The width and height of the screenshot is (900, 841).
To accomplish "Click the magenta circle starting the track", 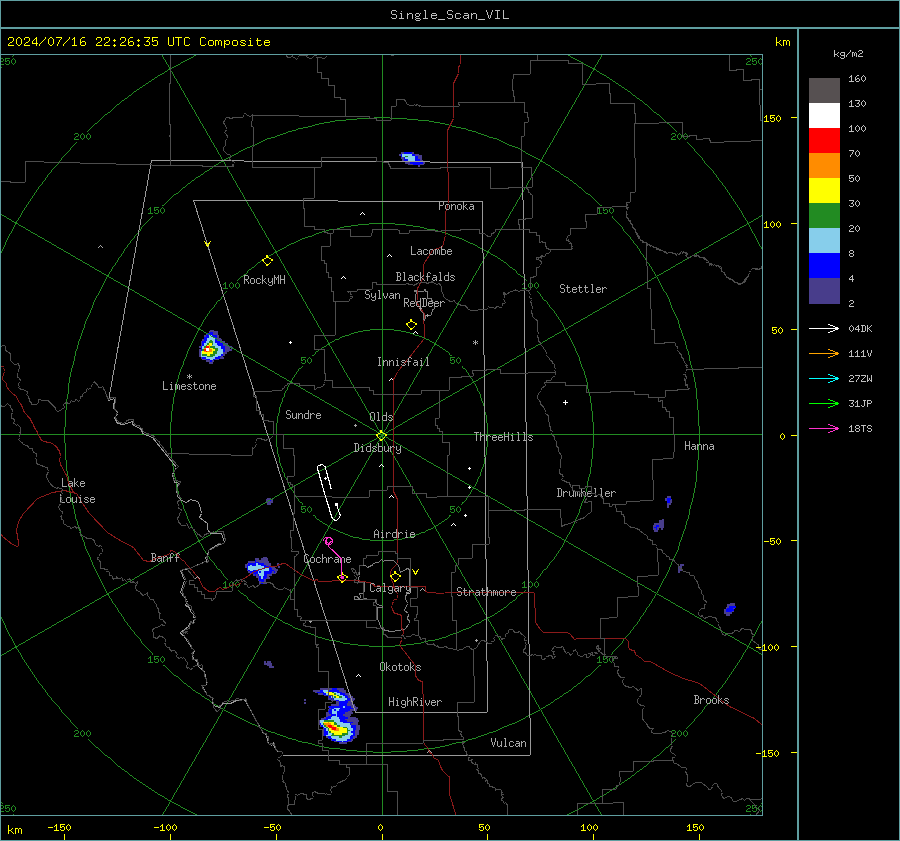I will click(x=328, y=541).
